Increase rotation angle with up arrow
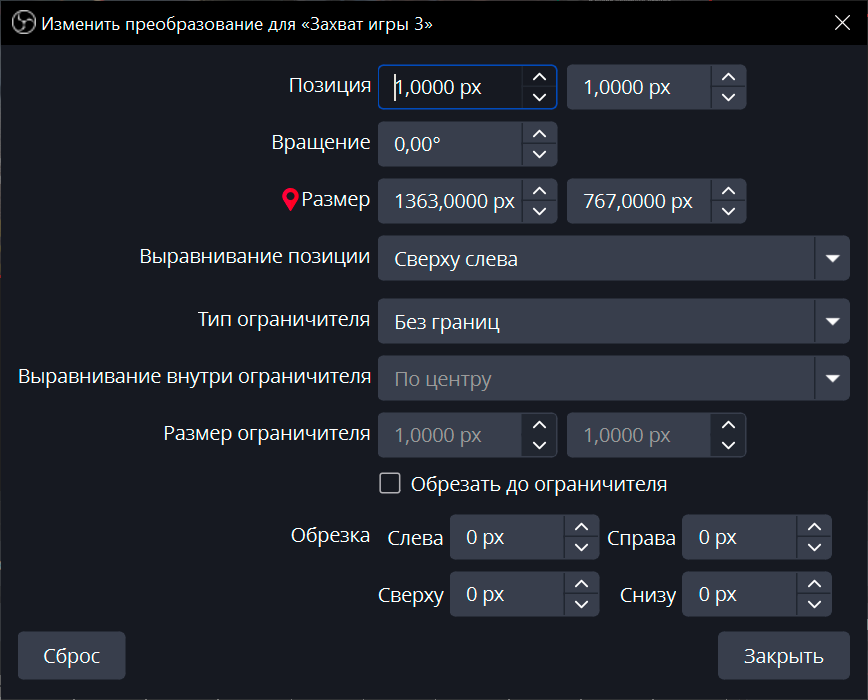The image size is (868, 700). (540, 134)
